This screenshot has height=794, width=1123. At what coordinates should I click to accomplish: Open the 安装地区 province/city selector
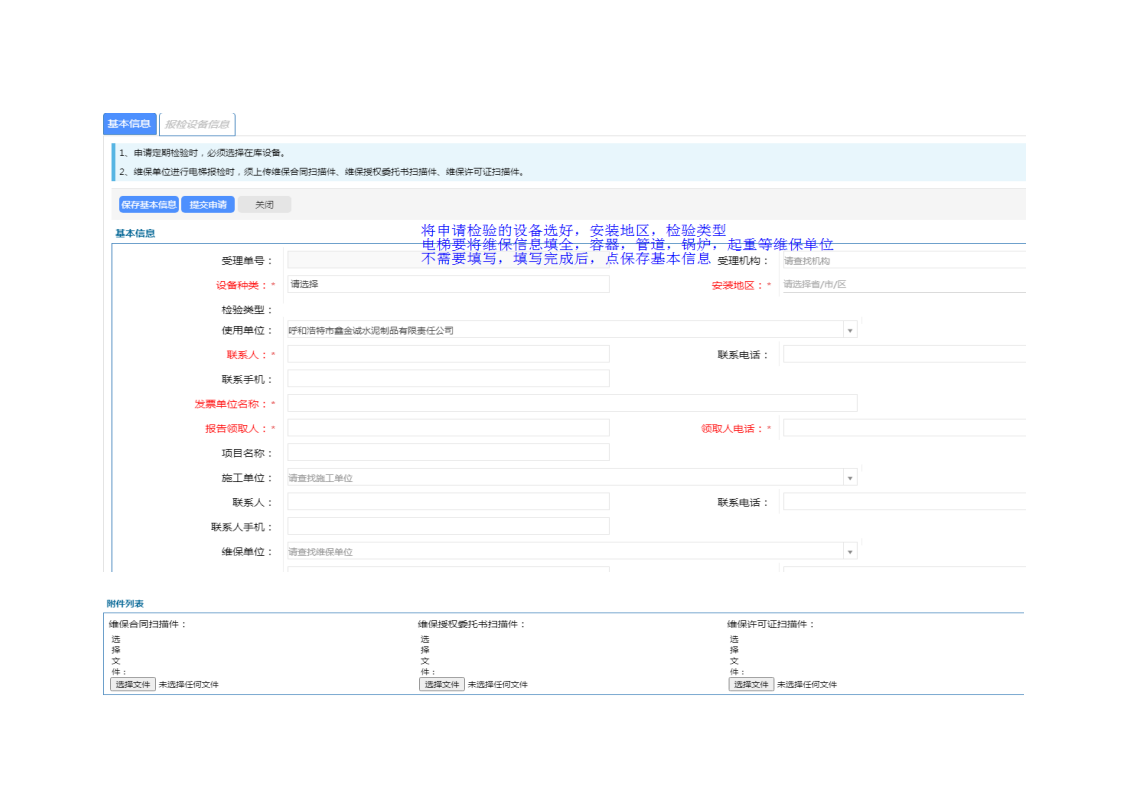click(904, 284)
